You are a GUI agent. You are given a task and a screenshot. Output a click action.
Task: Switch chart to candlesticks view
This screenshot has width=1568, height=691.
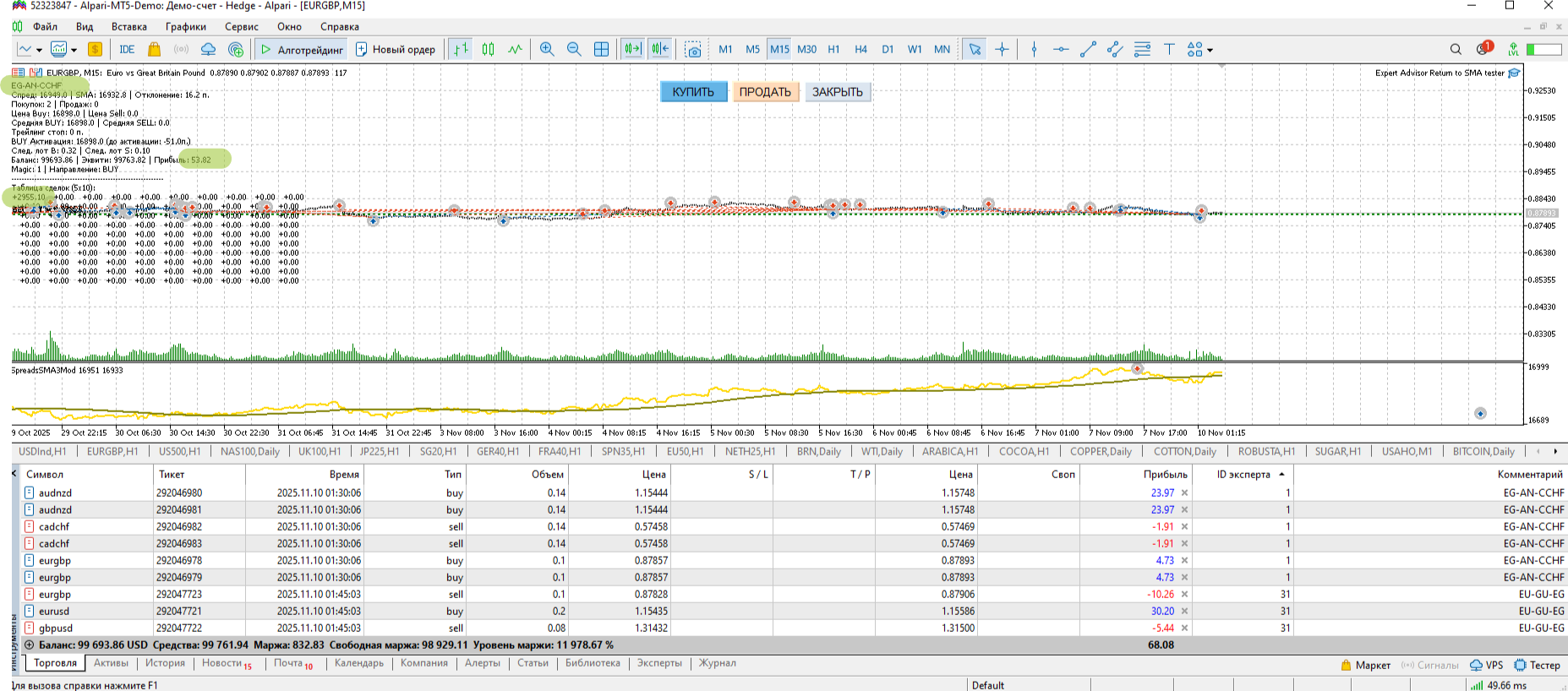click(x=488, y=49)
